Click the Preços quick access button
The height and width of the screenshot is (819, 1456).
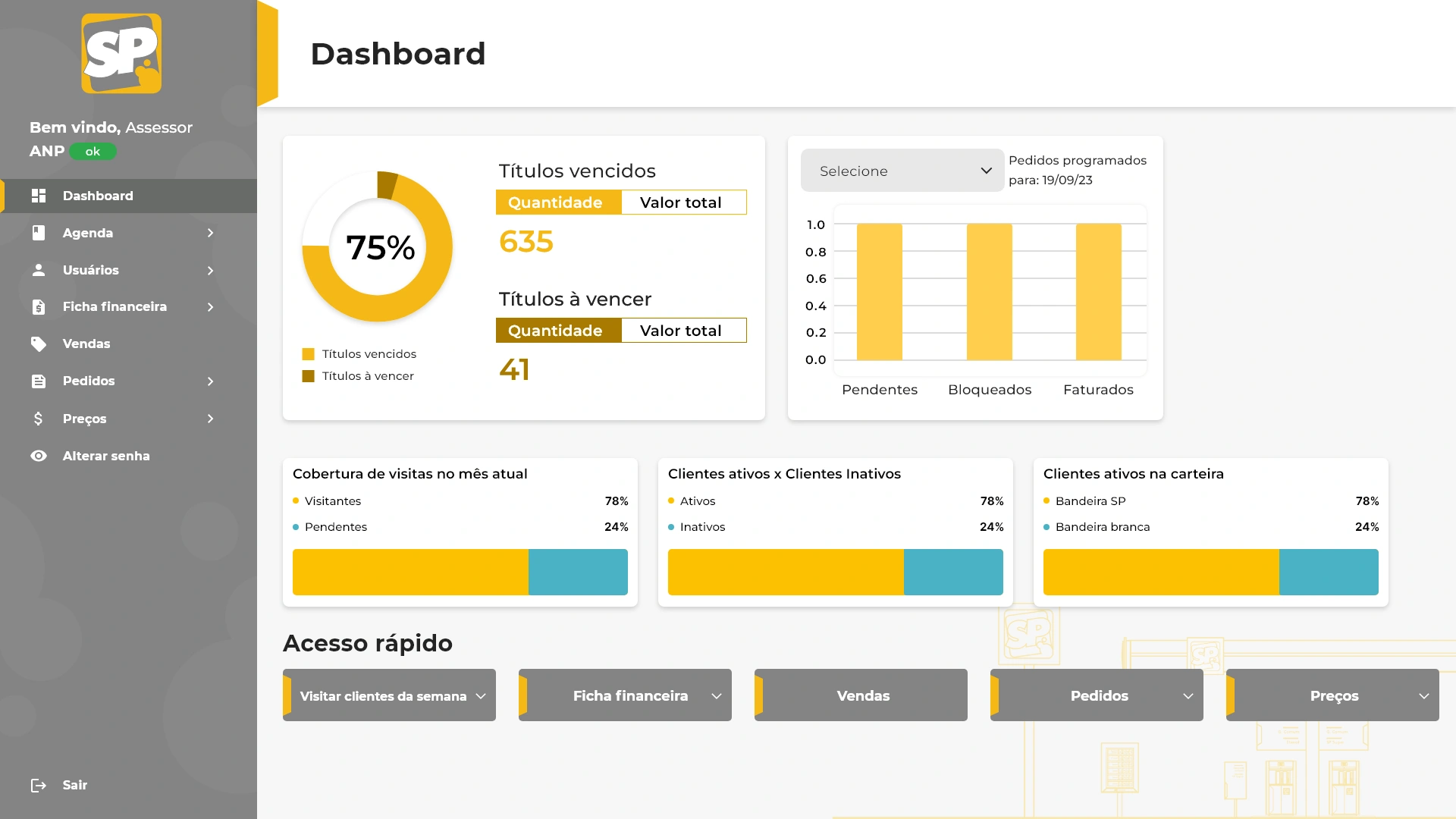coord(1333,695)
